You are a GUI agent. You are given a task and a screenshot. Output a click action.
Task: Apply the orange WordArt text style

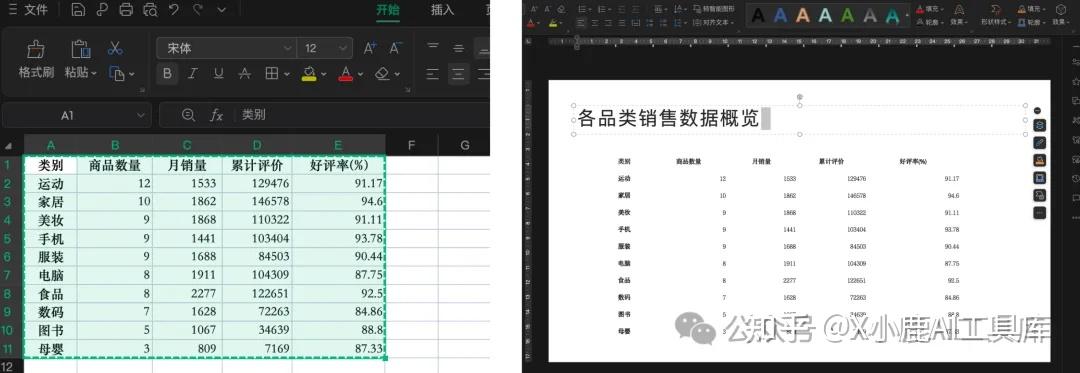pyautogui.click(x=802, y=15)
